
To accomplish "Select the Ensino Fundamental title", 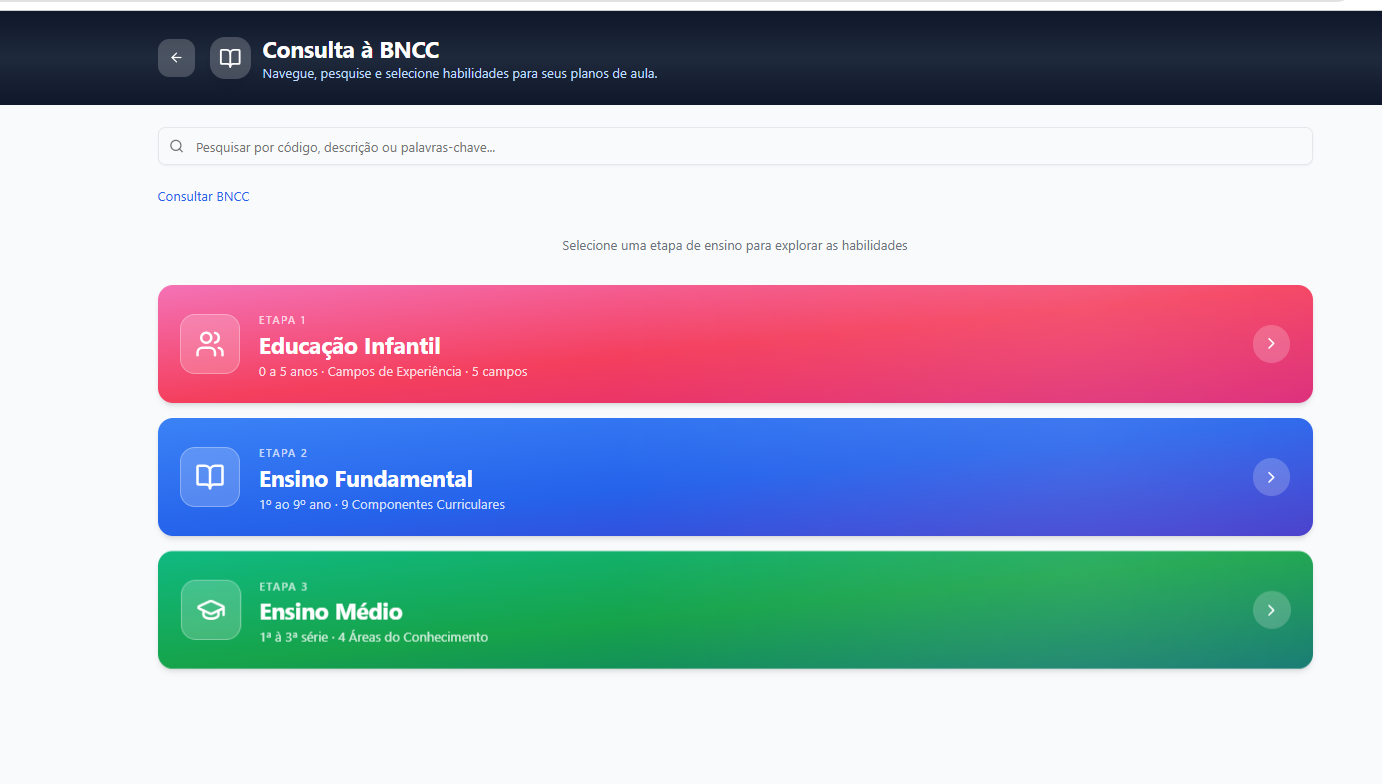I will (x=366, y=479).
